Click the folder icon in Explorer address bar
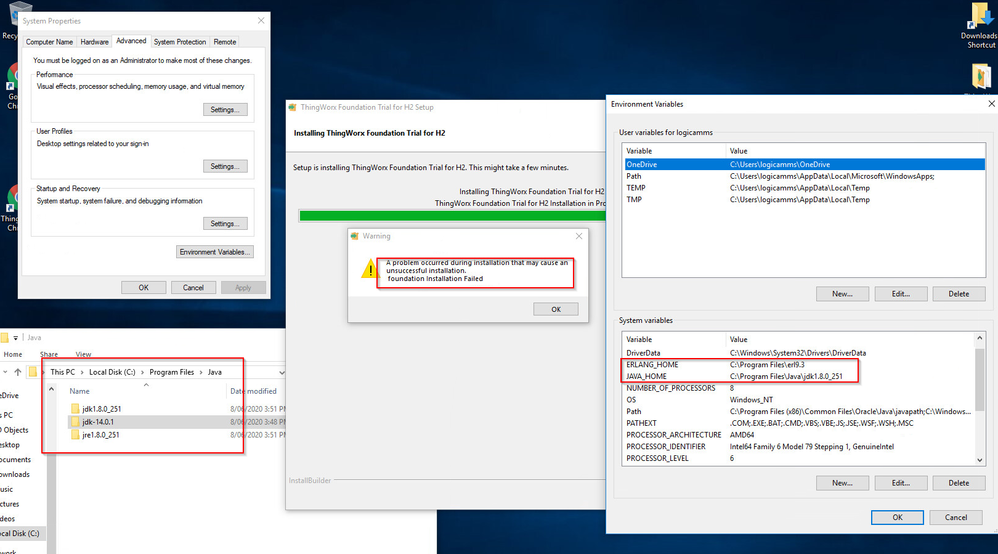The height and width of the screenshot is (554, 998). [33, 372]
